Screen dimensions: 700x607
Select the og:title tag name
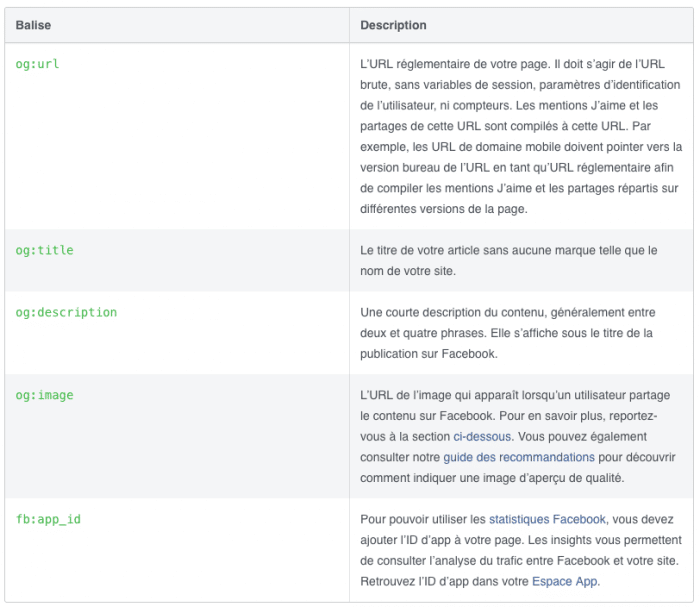(x=44, y=250)
